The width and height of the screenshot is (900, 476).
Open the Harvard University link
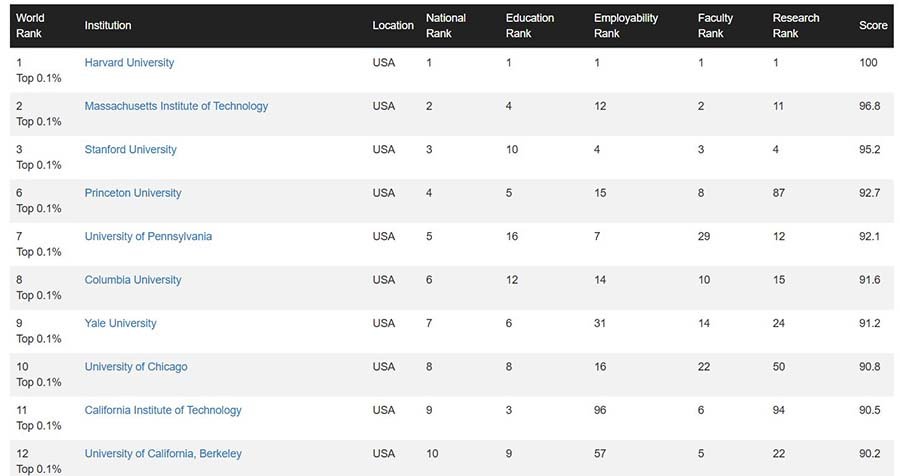129,63
